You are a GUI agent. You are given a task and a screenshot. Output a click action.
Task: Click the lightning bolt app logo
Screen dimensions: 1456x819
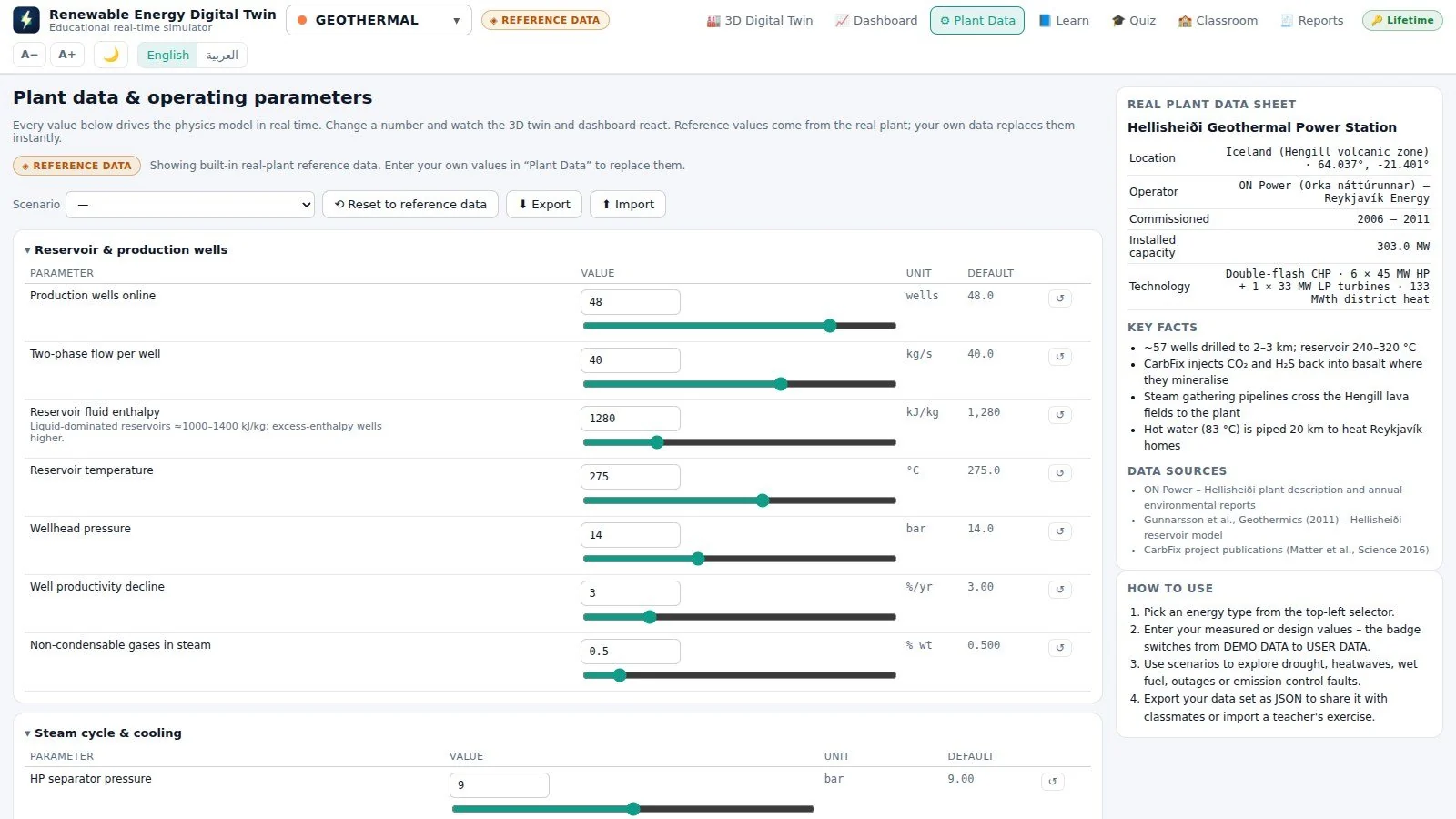[26, 20]
